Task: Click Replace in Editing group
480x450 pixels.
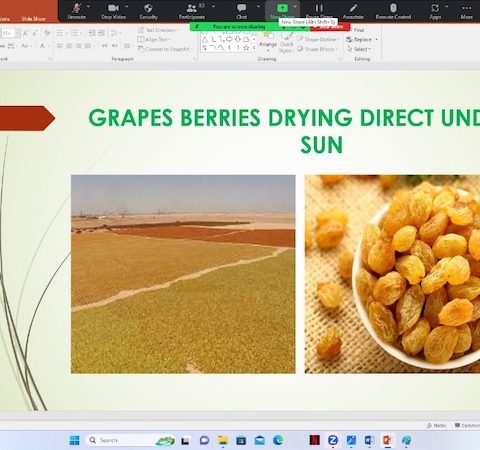Action: 362,39
